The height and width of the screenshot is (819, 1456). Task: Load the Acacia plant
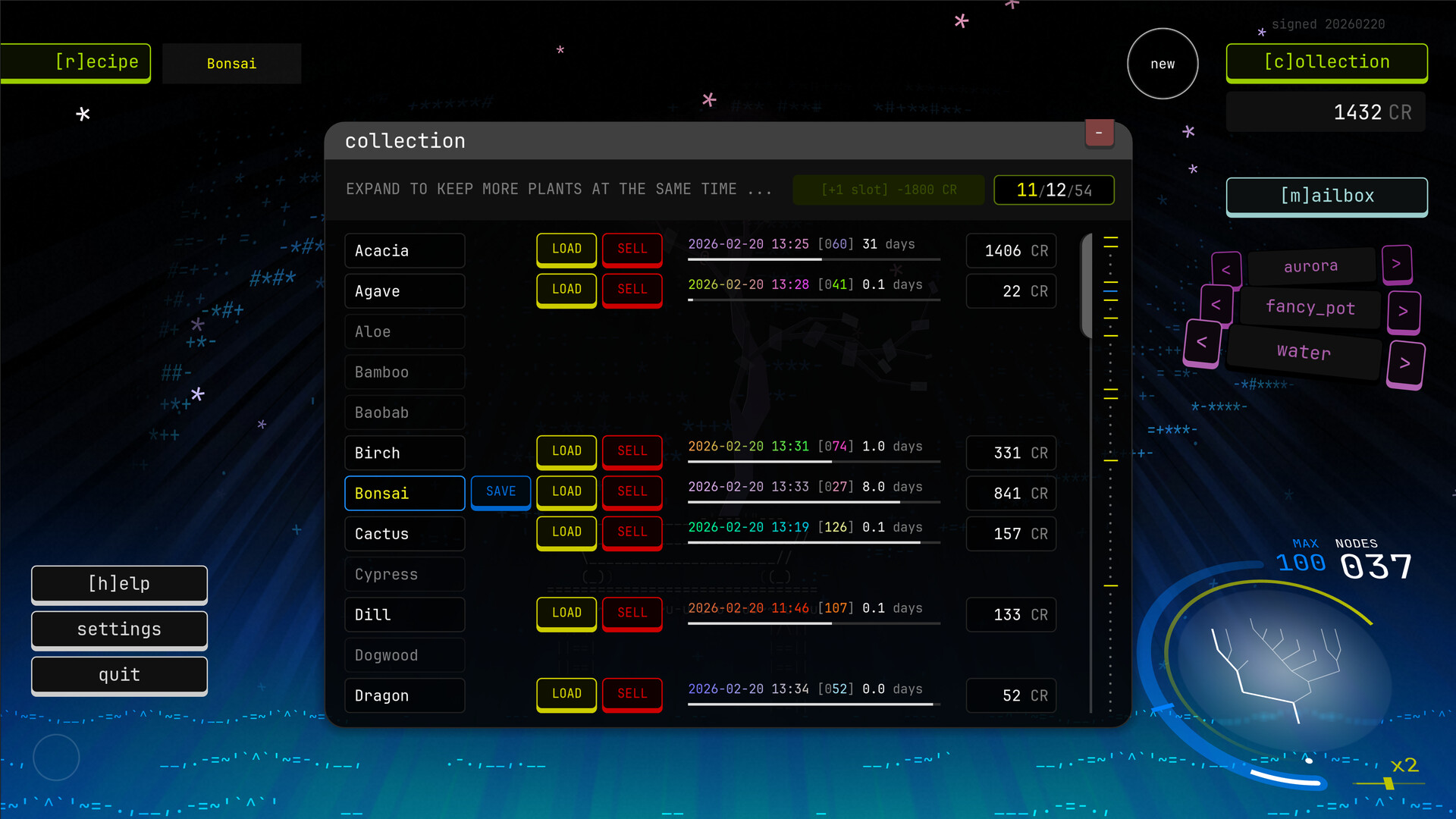pos(566,249)
